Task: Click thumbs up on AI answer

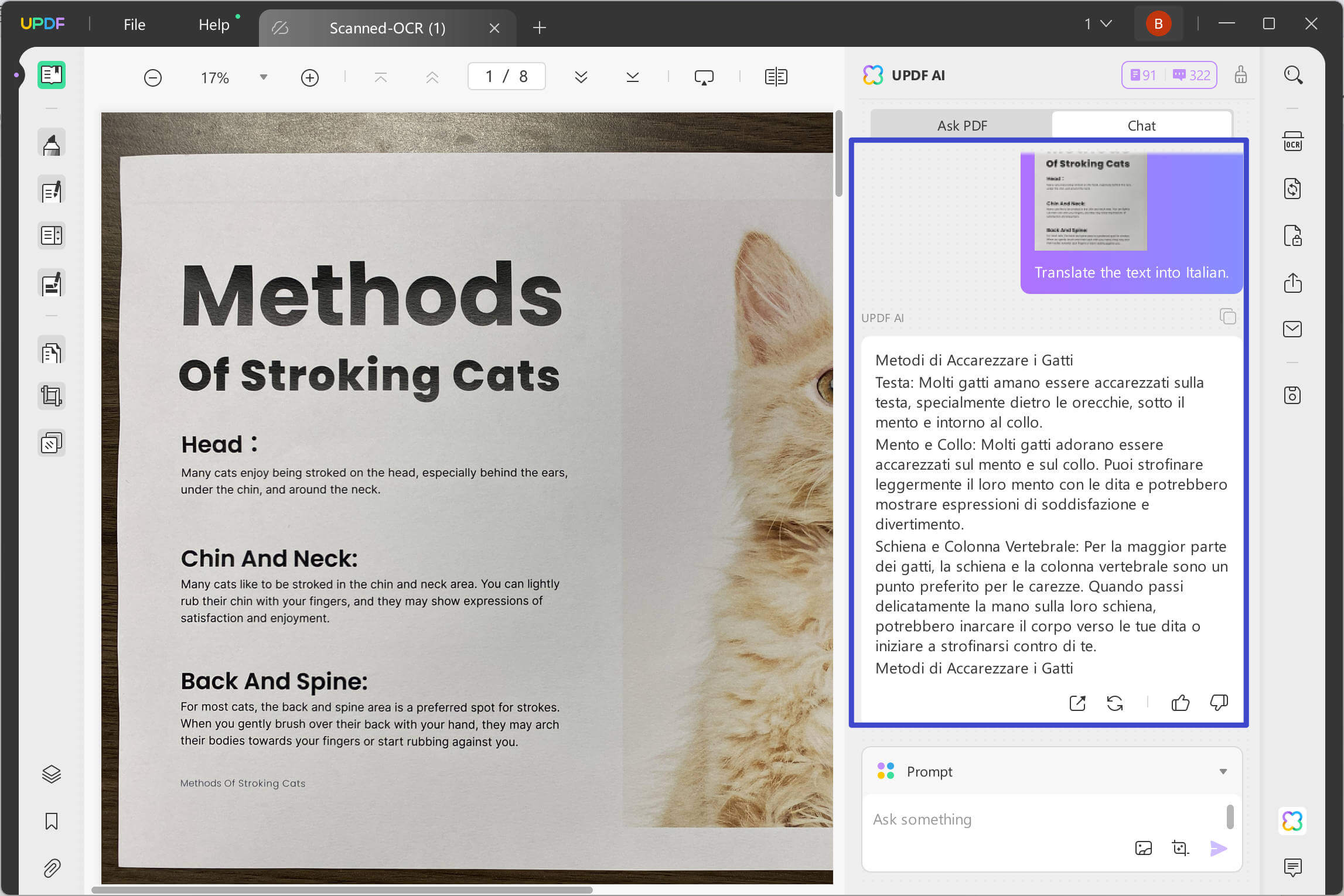Action: 1180,703
